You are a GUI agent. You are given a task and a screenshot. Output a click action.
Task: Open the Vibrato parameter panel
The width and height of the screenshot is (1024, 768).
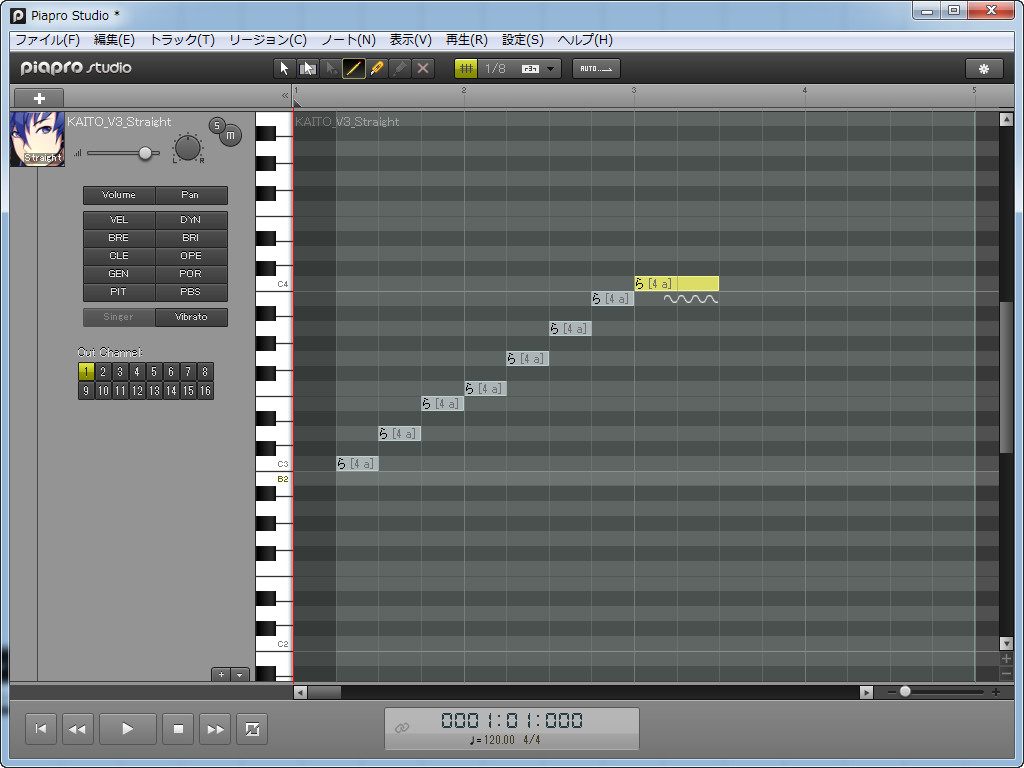coord(191,317)
